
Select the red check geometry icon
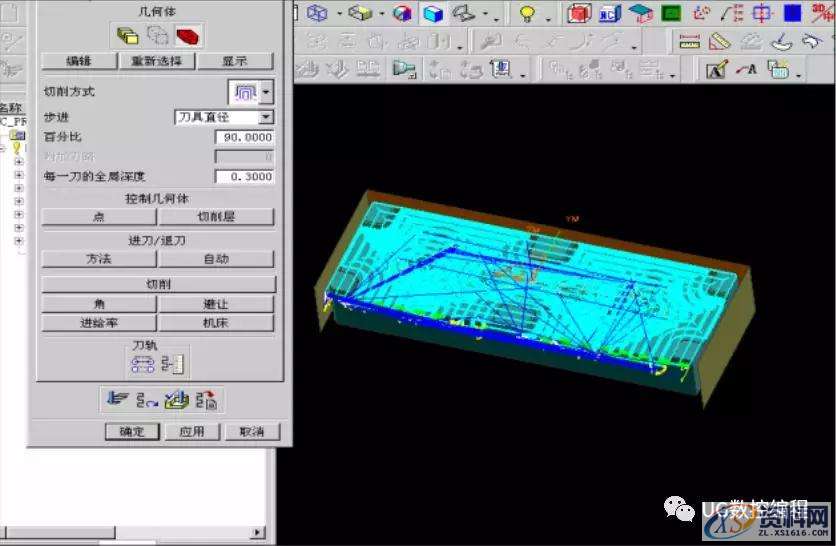(x=186, y=36)
